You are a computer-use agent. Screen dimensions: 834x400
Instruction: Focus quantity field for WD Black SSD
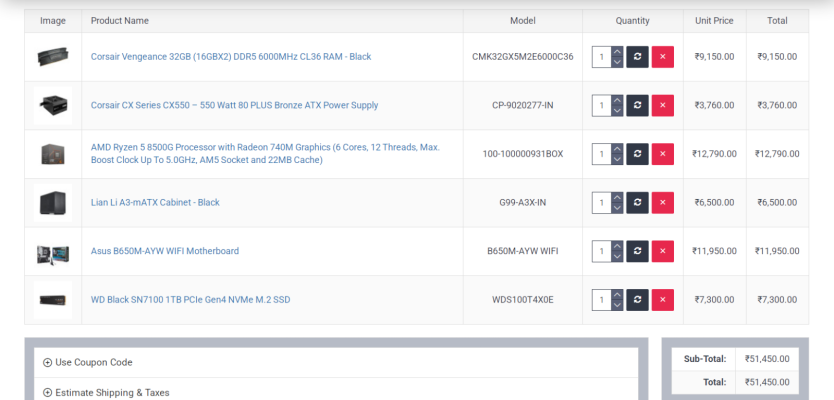pyautogui.click(x=602, y=300)
